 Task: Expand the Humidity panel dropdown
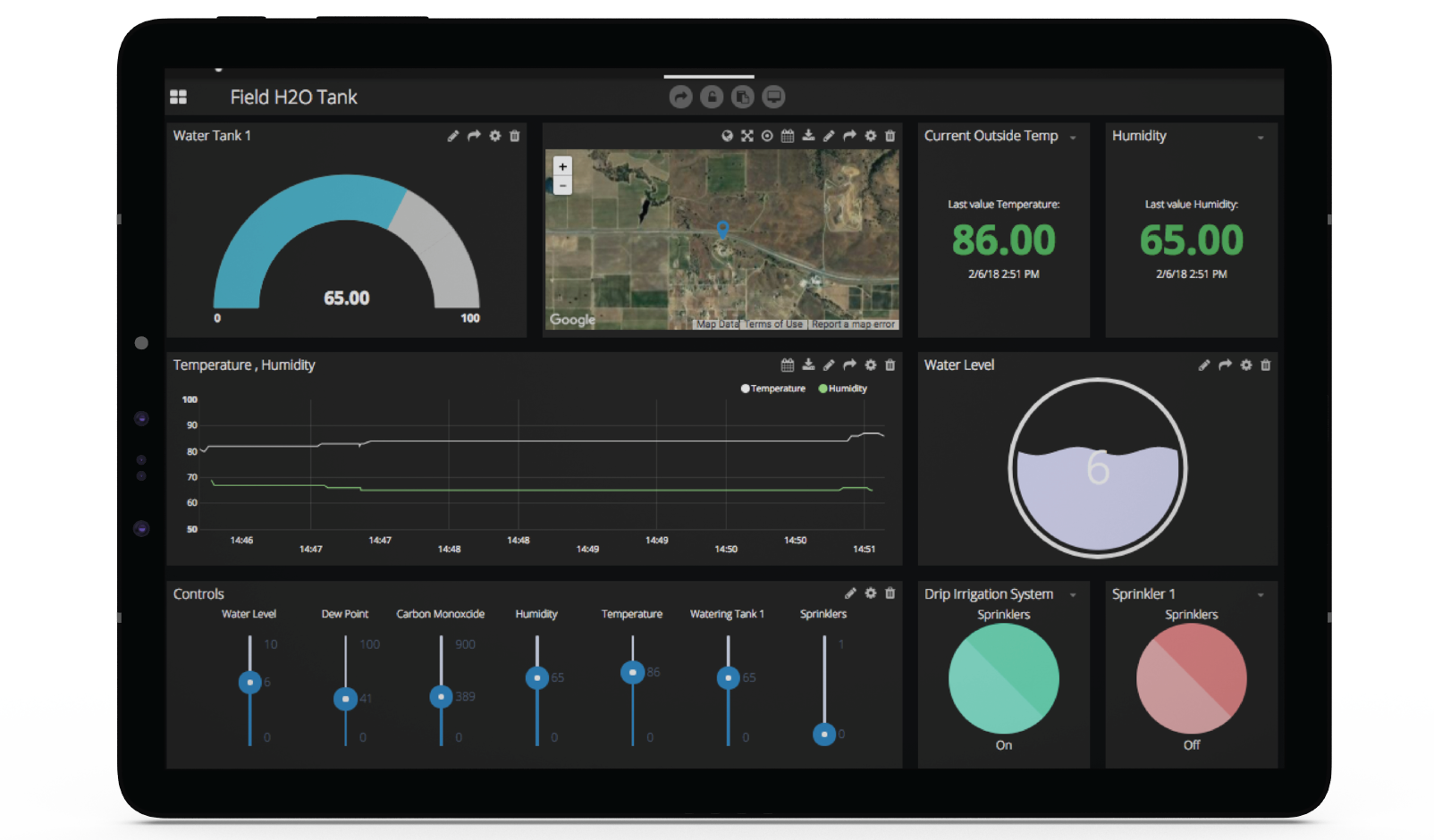coord(1262,136)
